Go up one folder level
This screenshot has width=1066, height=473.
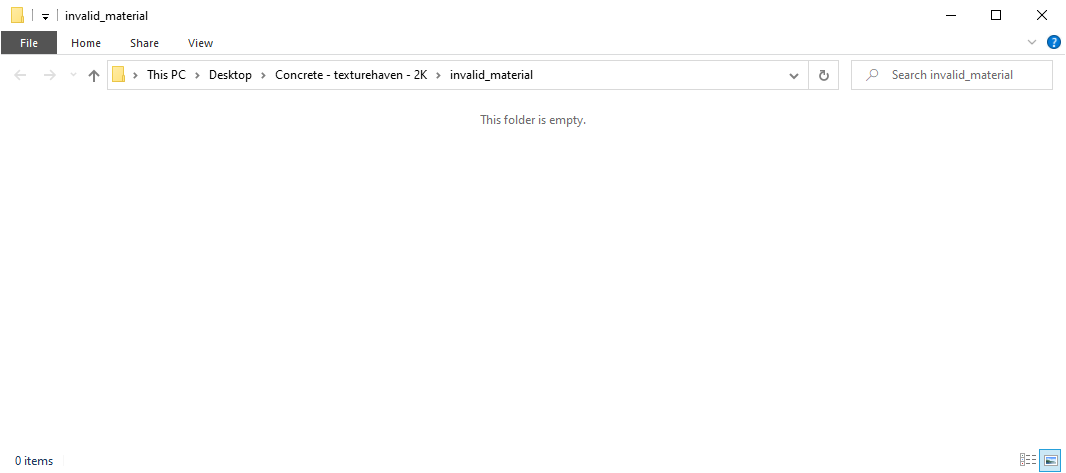click(x=94, y=75)
